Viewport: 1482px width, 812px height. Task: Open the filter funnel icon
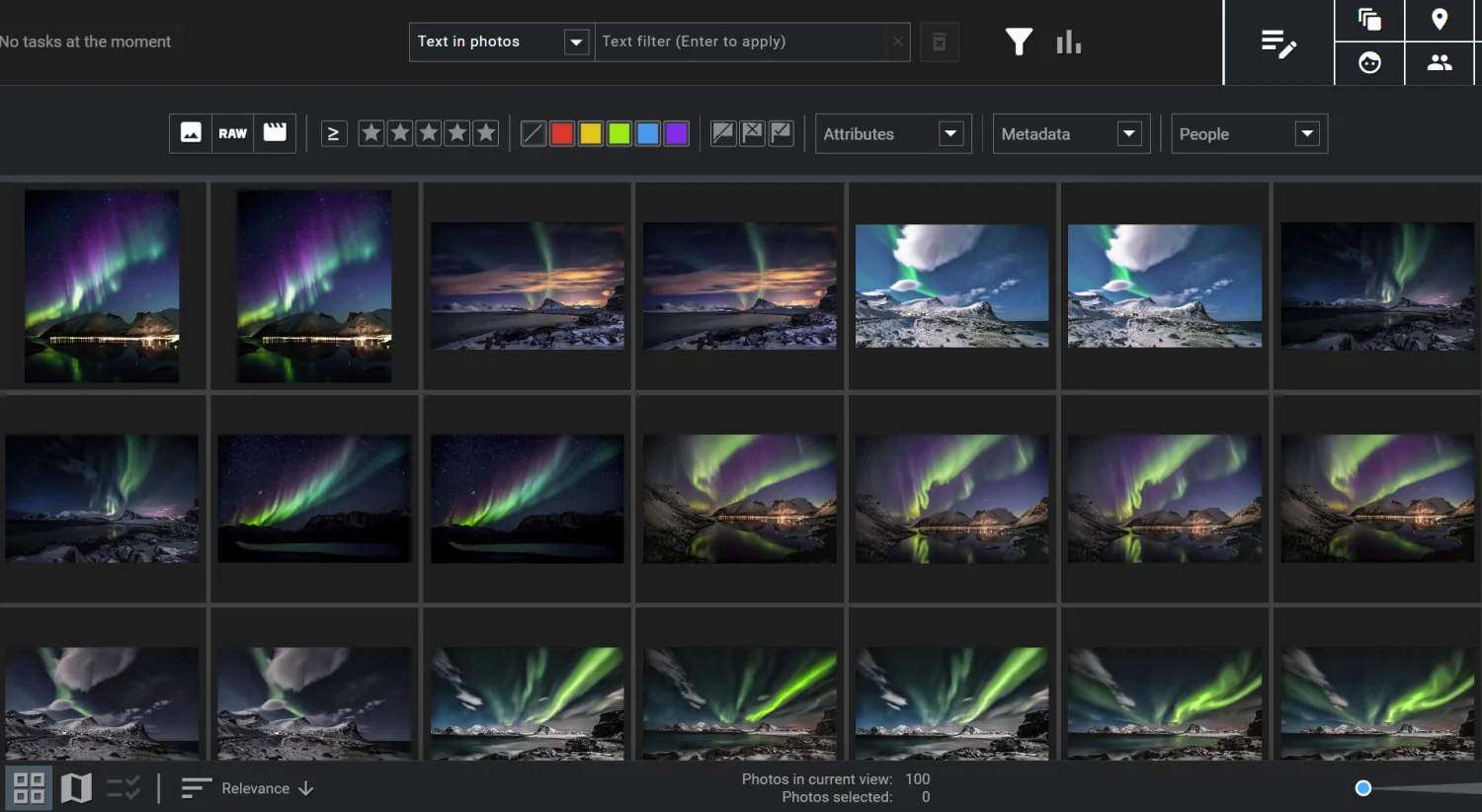pos(1019,41)
